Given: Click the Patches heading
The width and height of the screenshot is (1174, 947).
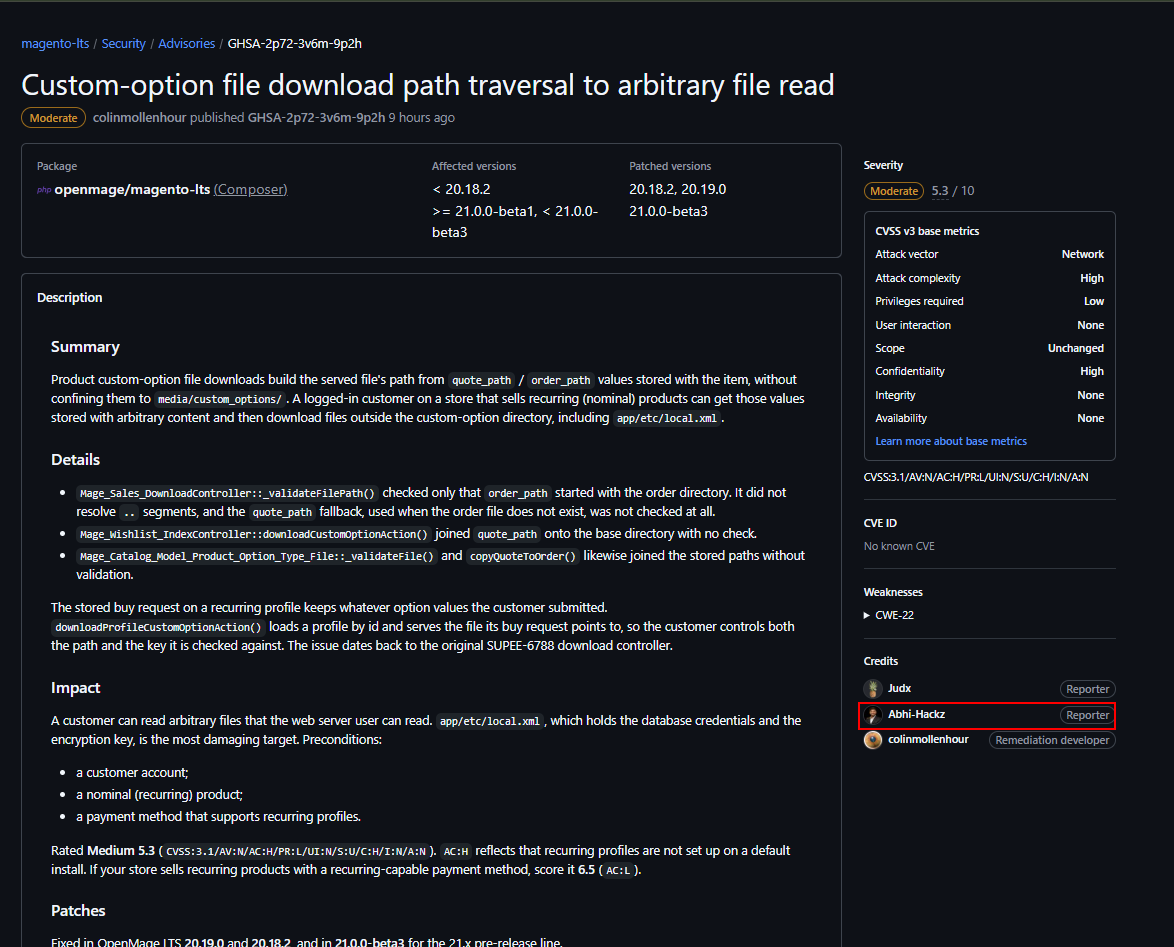Looking at the screenshot, I should click(78, 911).
